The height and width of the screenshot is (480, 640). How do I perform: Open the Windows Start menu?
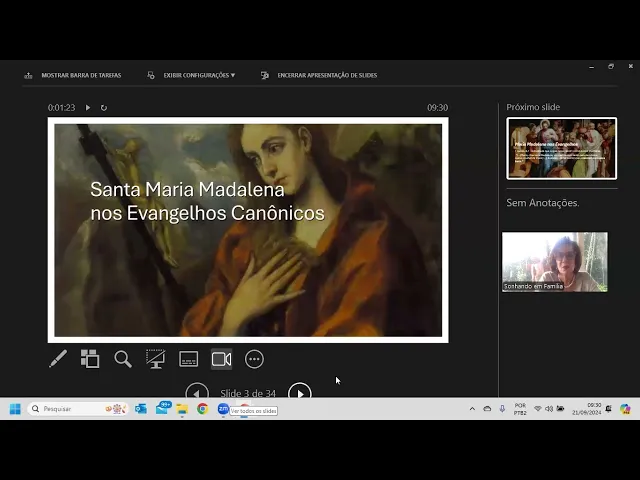point(15,409)
